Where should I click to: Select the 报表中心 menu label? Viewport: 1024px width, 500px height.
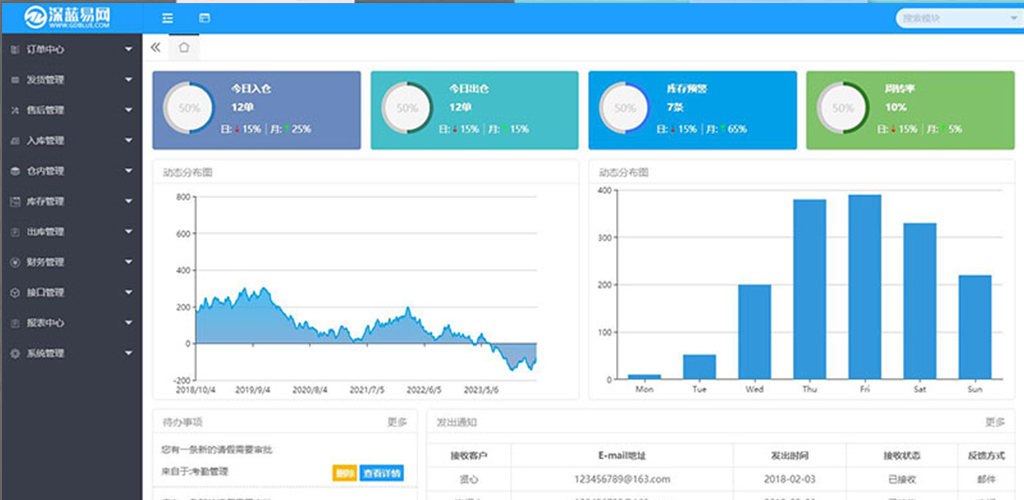click(x=45, y=323)
